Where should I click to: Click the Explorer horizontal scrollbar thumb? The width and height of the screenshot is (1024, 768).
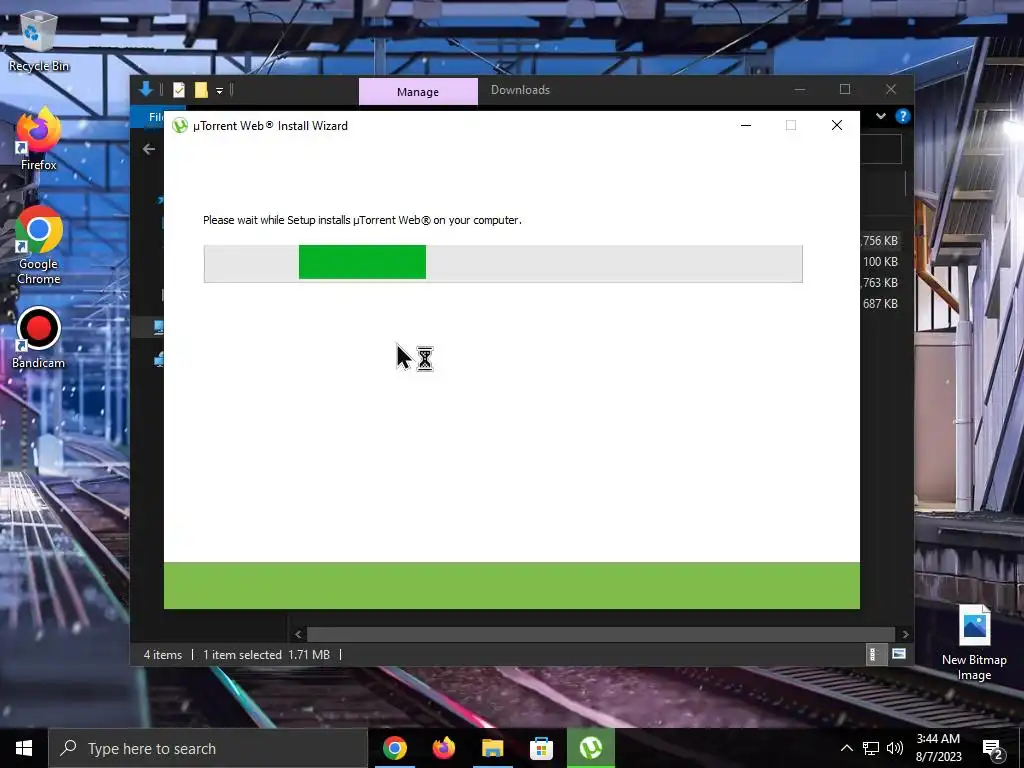pyautogui.click(x=601, y=634)
